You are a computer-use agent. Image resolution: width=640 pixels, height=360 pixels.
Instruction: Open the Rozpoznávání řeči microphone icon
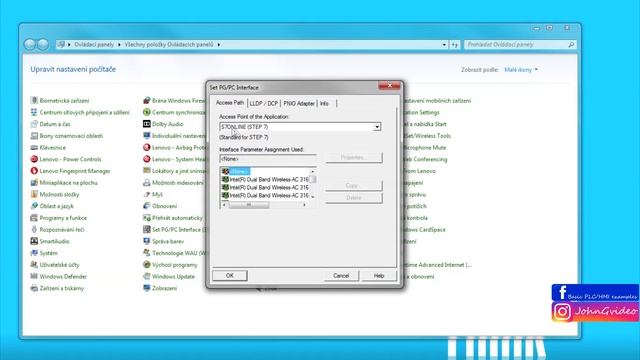click(34, 229)
